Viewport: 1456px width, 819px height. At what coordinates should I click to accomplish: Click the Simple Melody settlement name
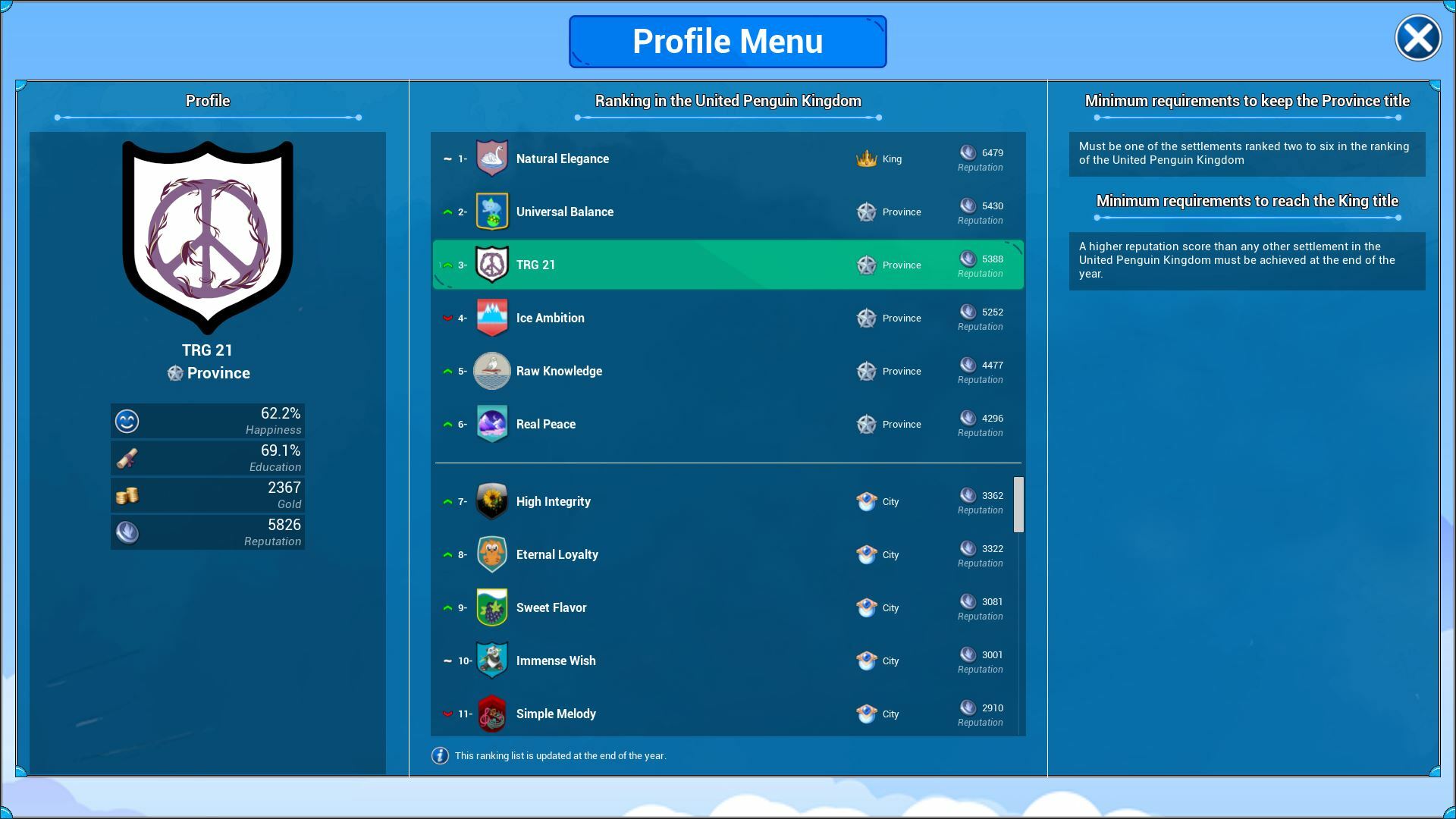(x=555, y=714)
